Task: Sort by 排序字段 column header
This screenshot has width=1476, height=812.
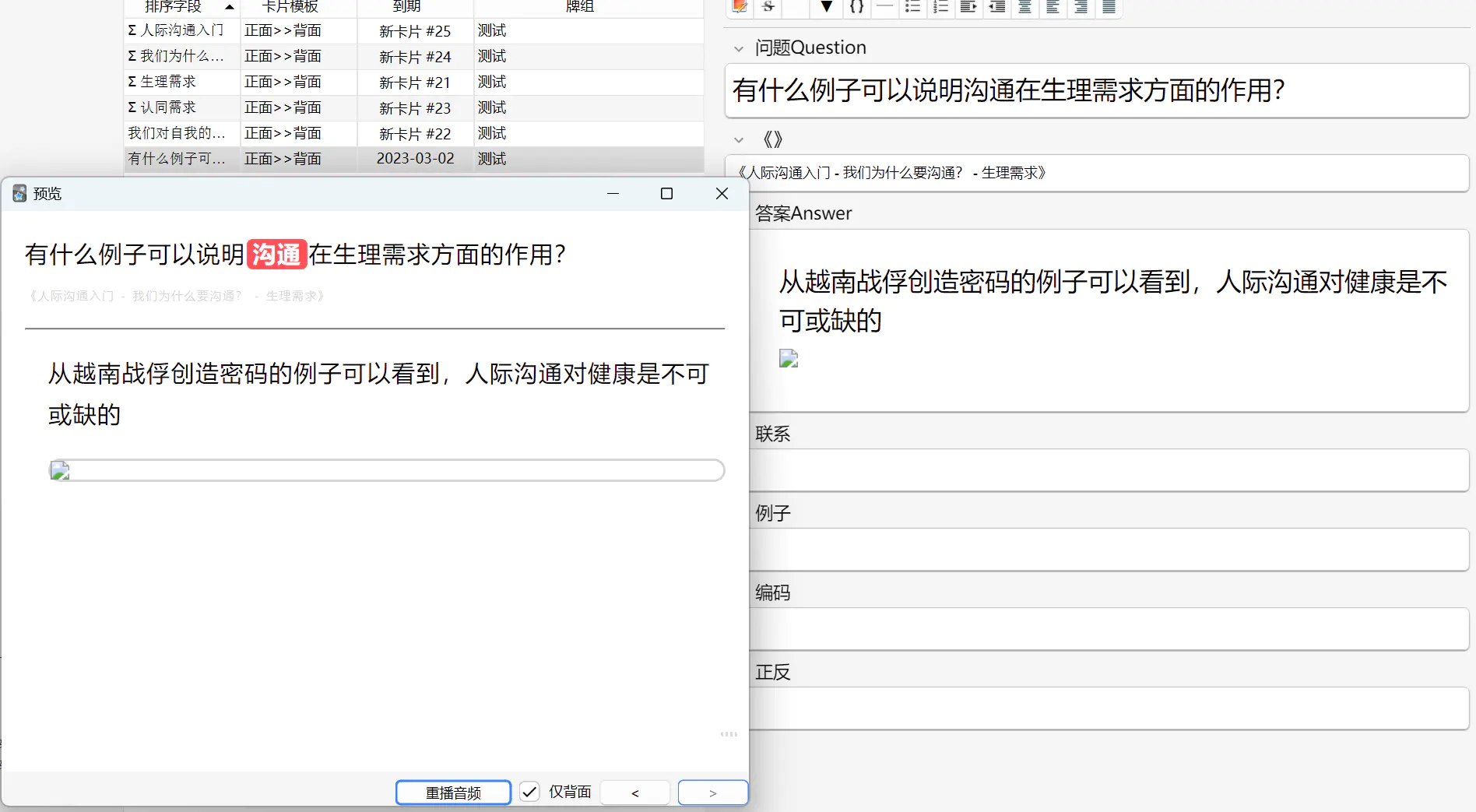Action: 182,7
